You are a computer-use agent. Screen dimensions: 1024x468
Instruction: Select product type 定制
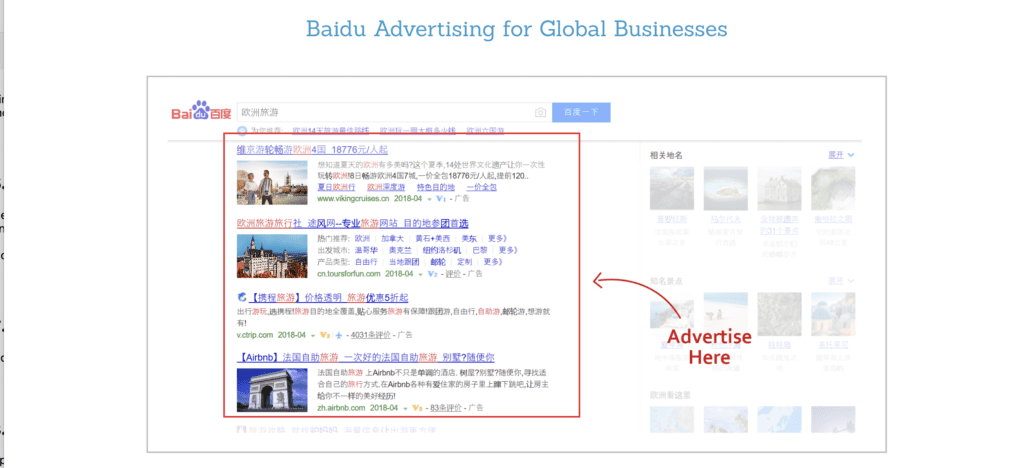(x=464, y=262)
